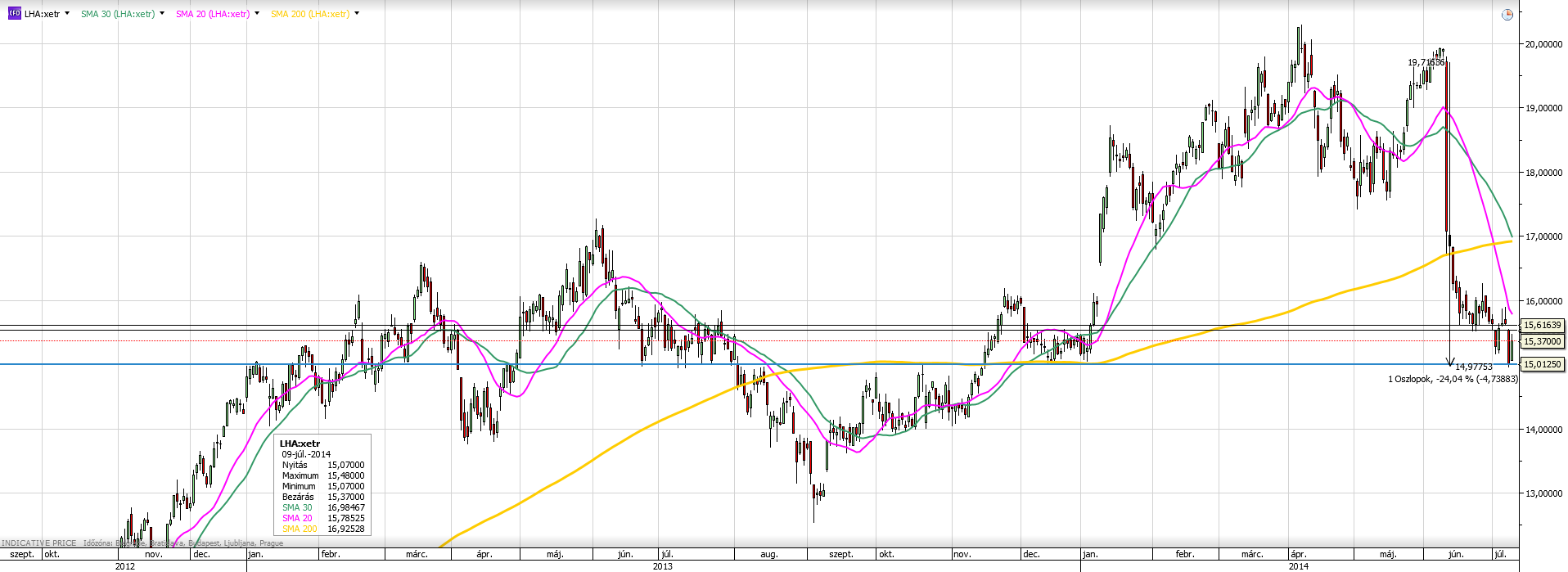The image size is (1568, 572).
Task: Select the yellow SMA 200 (LHA:xetr) legend label
Action: click(x=310, y=14)
